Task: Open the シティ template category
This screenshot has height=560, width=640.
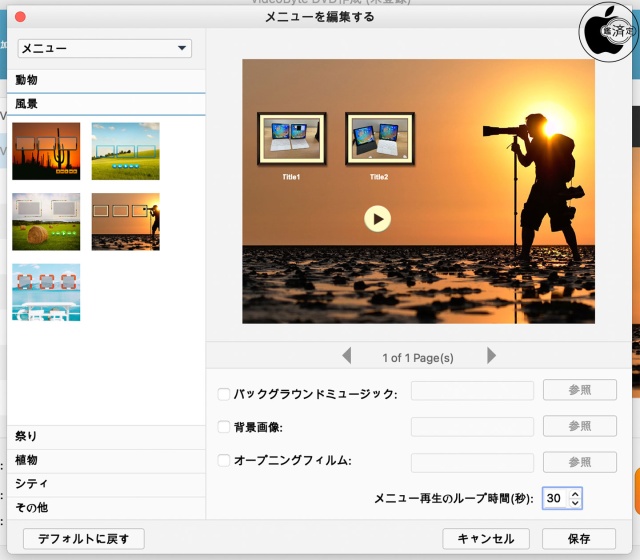Action: [x=103, y=484]
